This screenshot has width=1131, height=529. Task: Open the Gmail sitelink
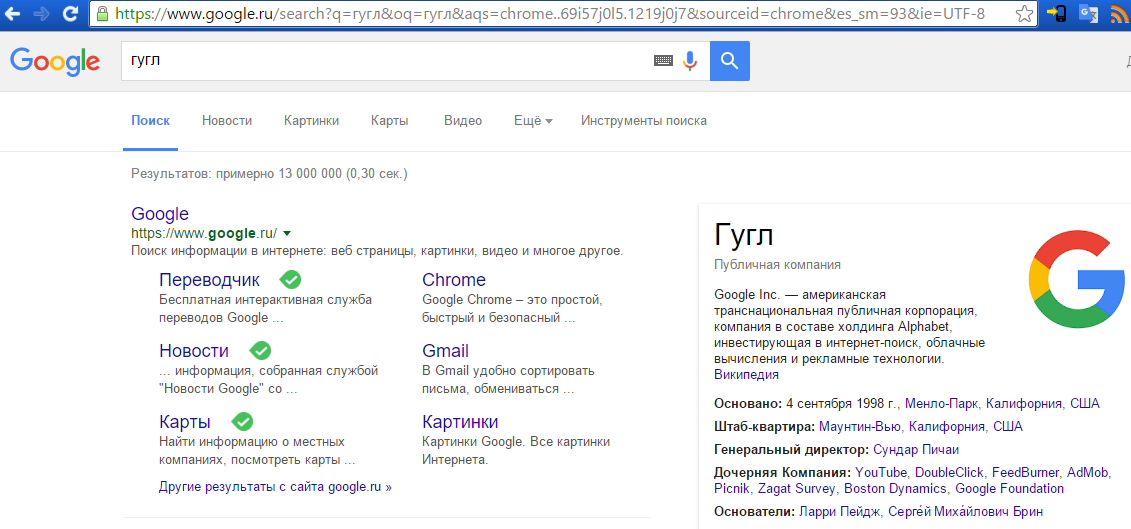[445, 351]
